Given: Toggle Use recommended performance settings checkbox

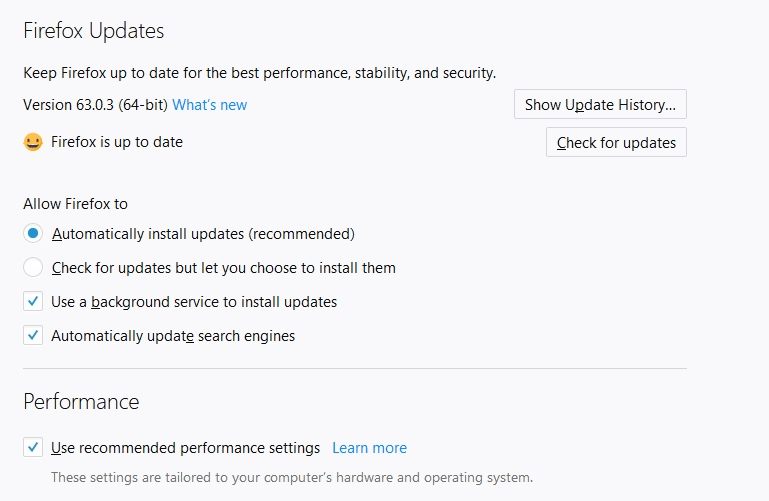Looking at the screenshot, I should [33, 448].
